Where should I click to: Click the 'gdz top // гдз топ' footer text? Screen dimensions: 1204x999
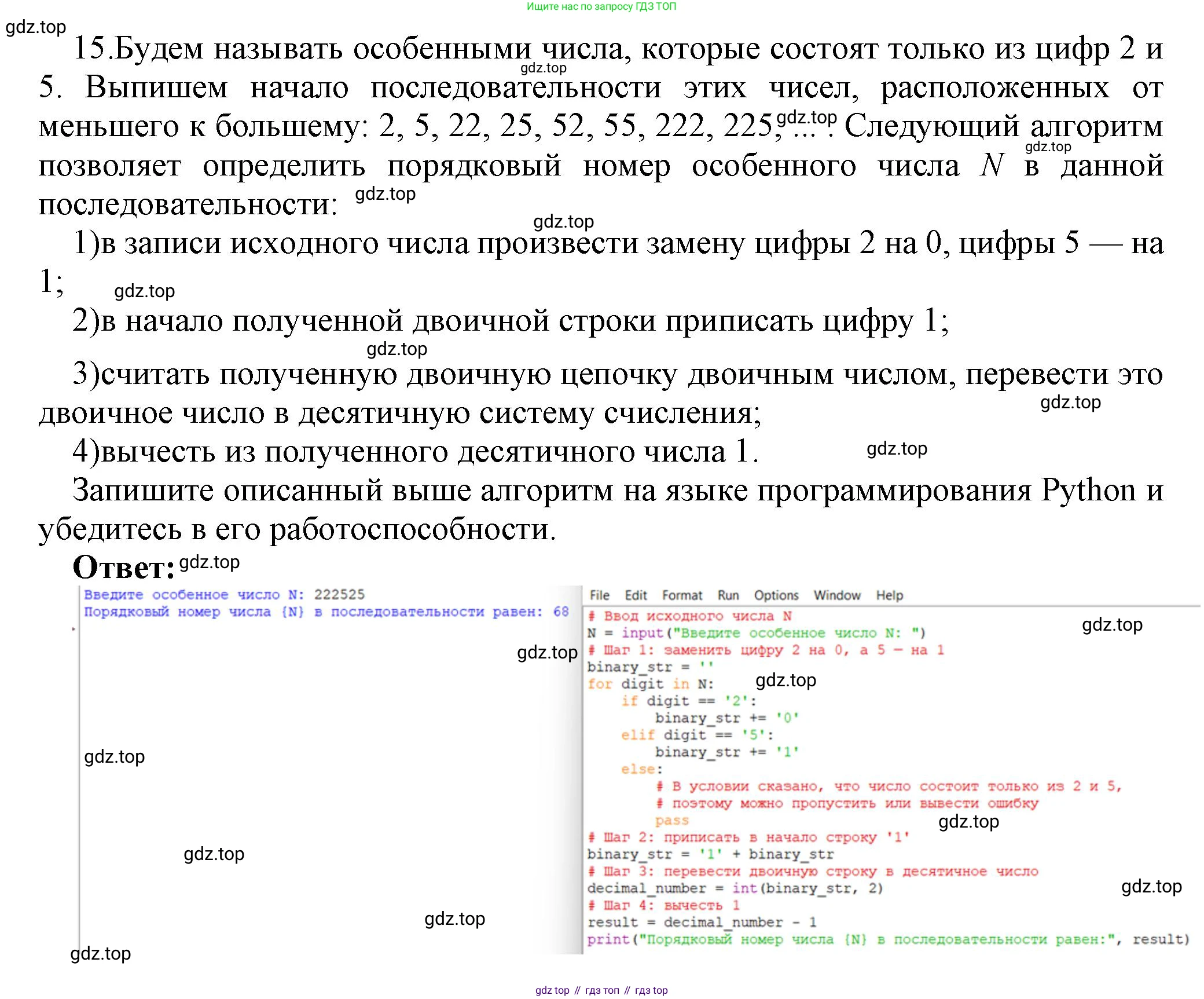[601, 990]
